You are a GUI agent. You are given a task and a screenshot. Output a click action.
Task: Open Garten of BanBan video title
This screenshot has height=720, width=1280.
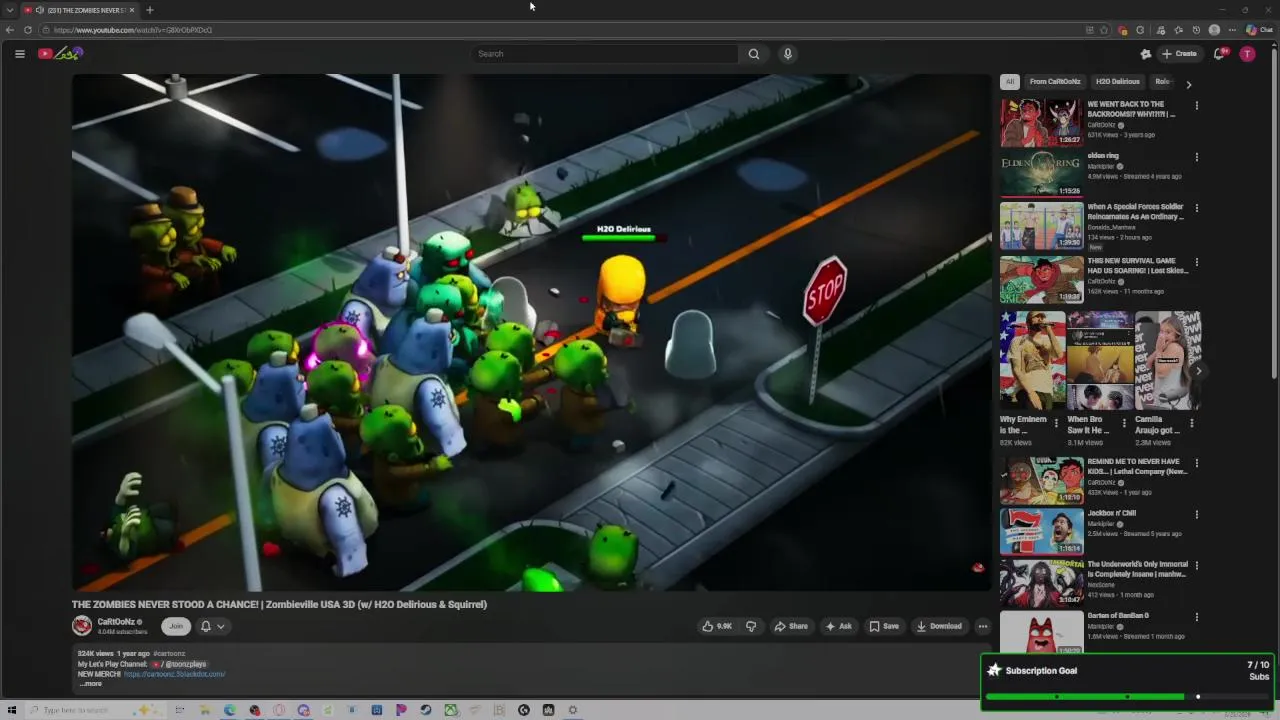click(1118, 616)
